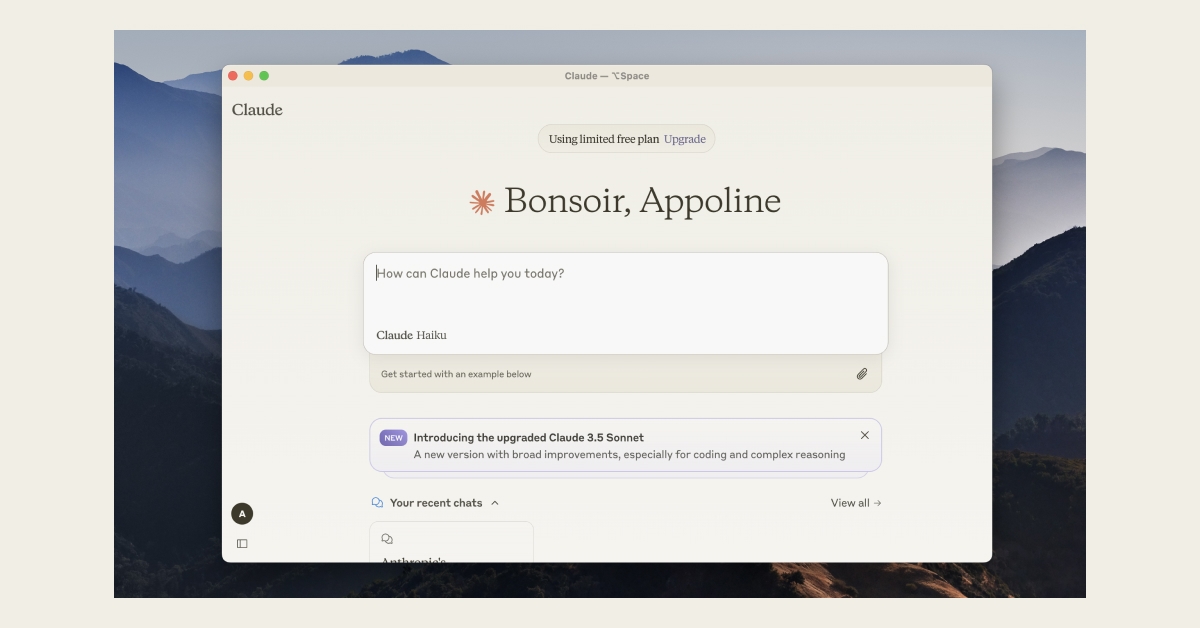Open View all recent chats
Viewport: 1200px width, 628px height.
coord(856,503)
